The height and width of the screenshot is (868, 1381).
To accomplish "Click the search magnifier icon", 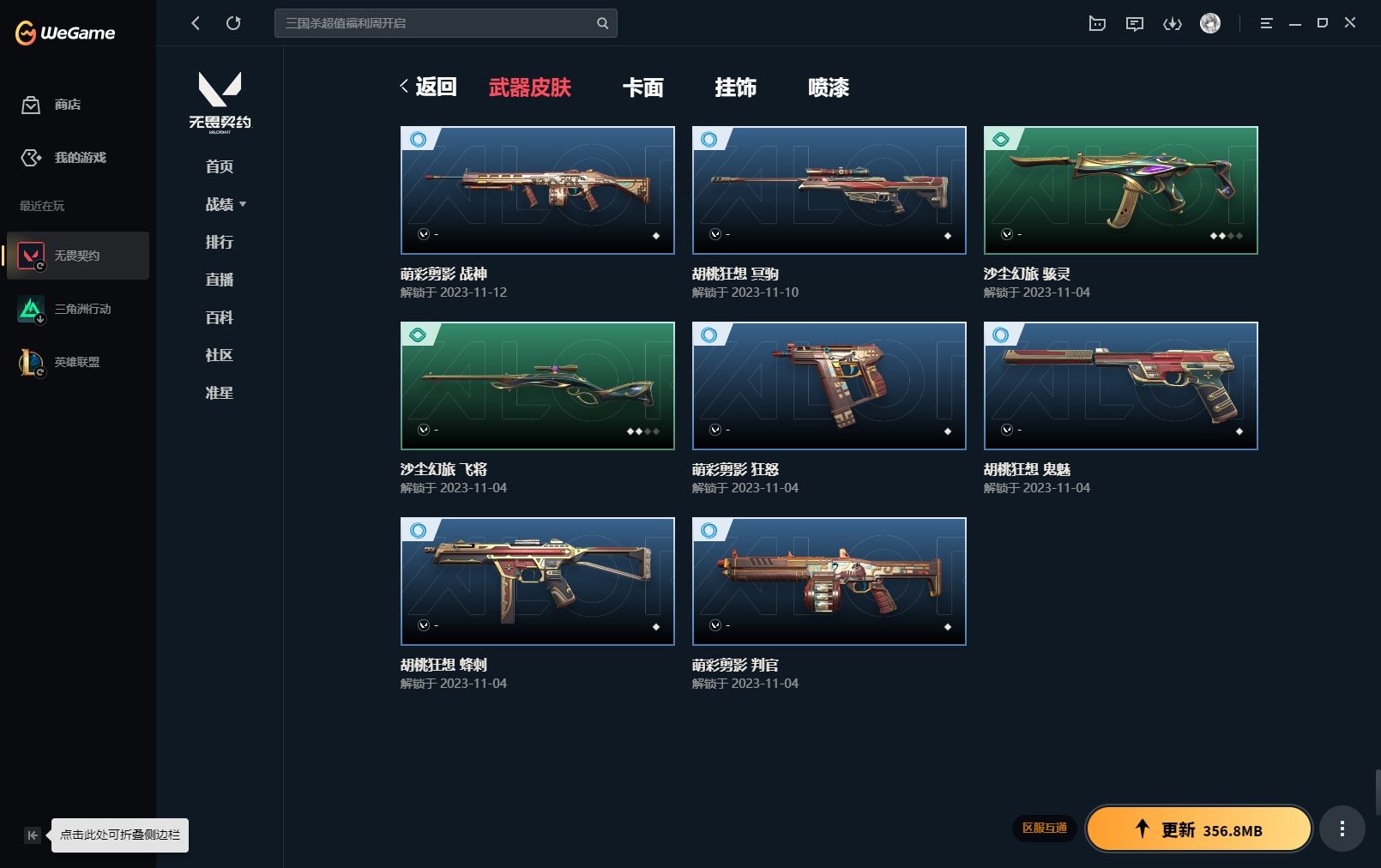I will click(x=602, y=23).
